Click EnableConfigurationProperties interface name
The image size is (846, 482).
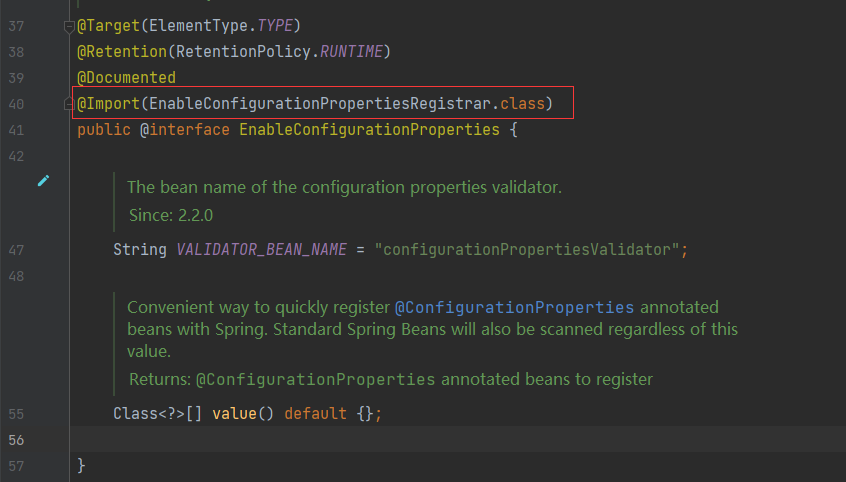[x=370, y=130]
